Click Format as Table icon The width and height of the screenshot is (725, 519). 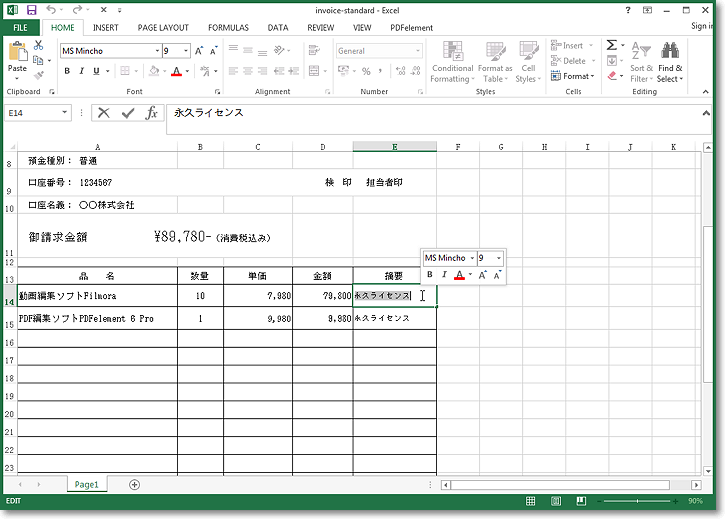[495, 51]
